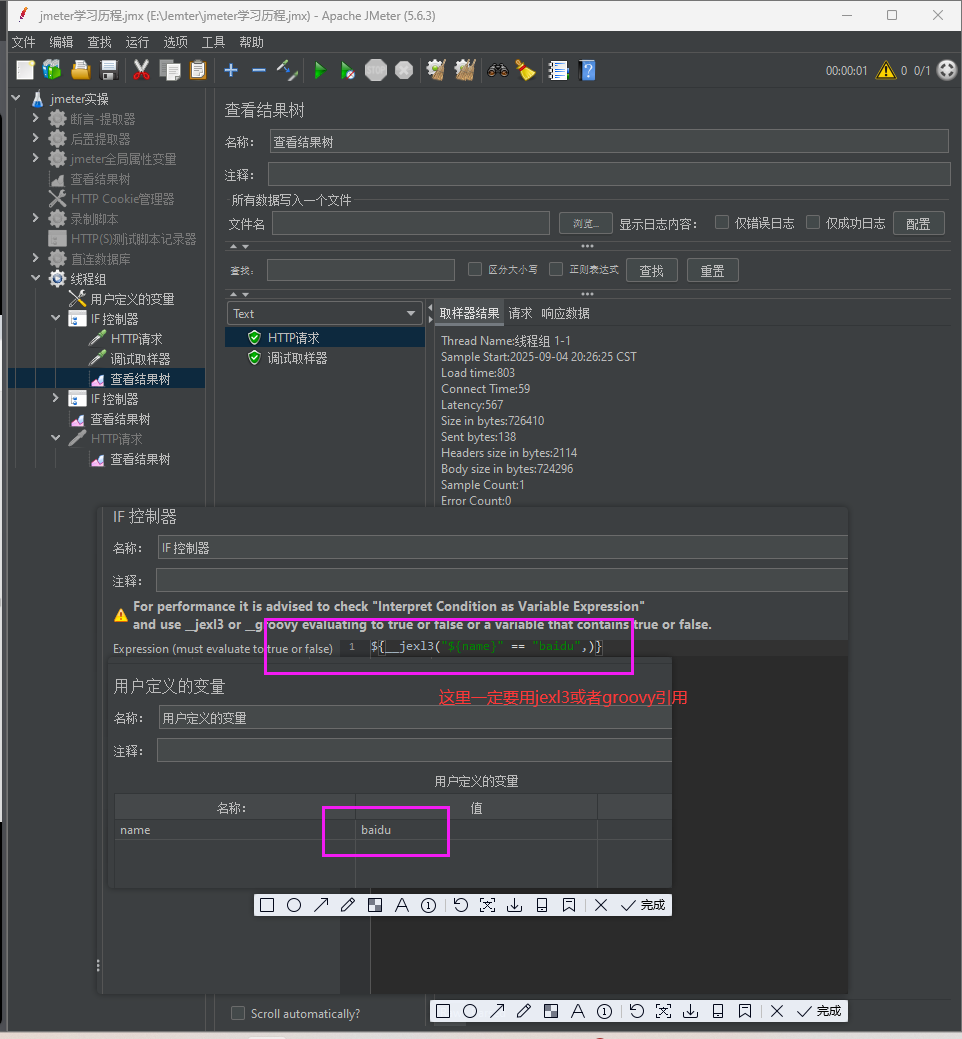This screenshot has width=962, height=1039.
Task: Open the 选项 menu
Action: click(176, 42)
